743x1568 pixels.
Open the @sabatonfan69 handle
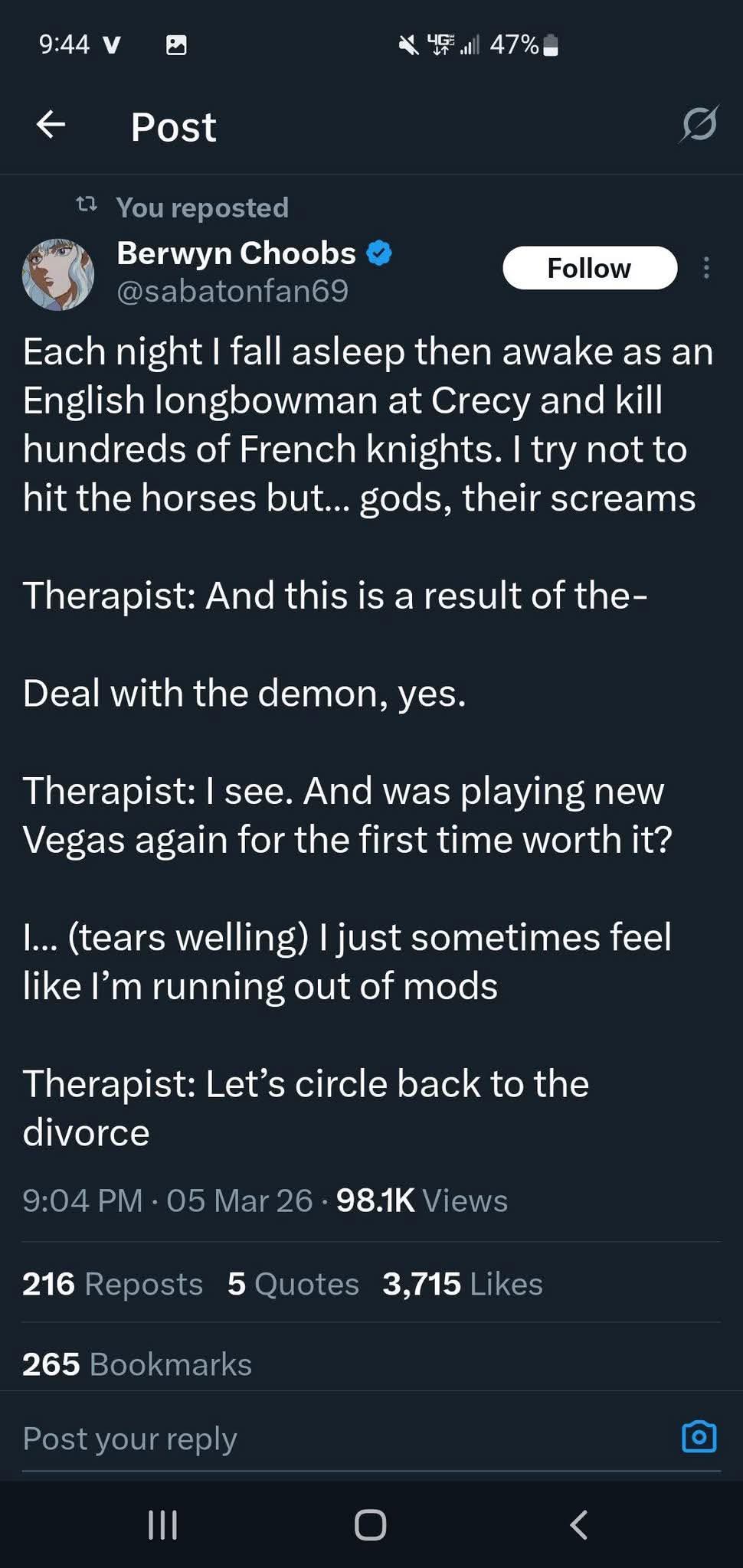tap(232, 291)
